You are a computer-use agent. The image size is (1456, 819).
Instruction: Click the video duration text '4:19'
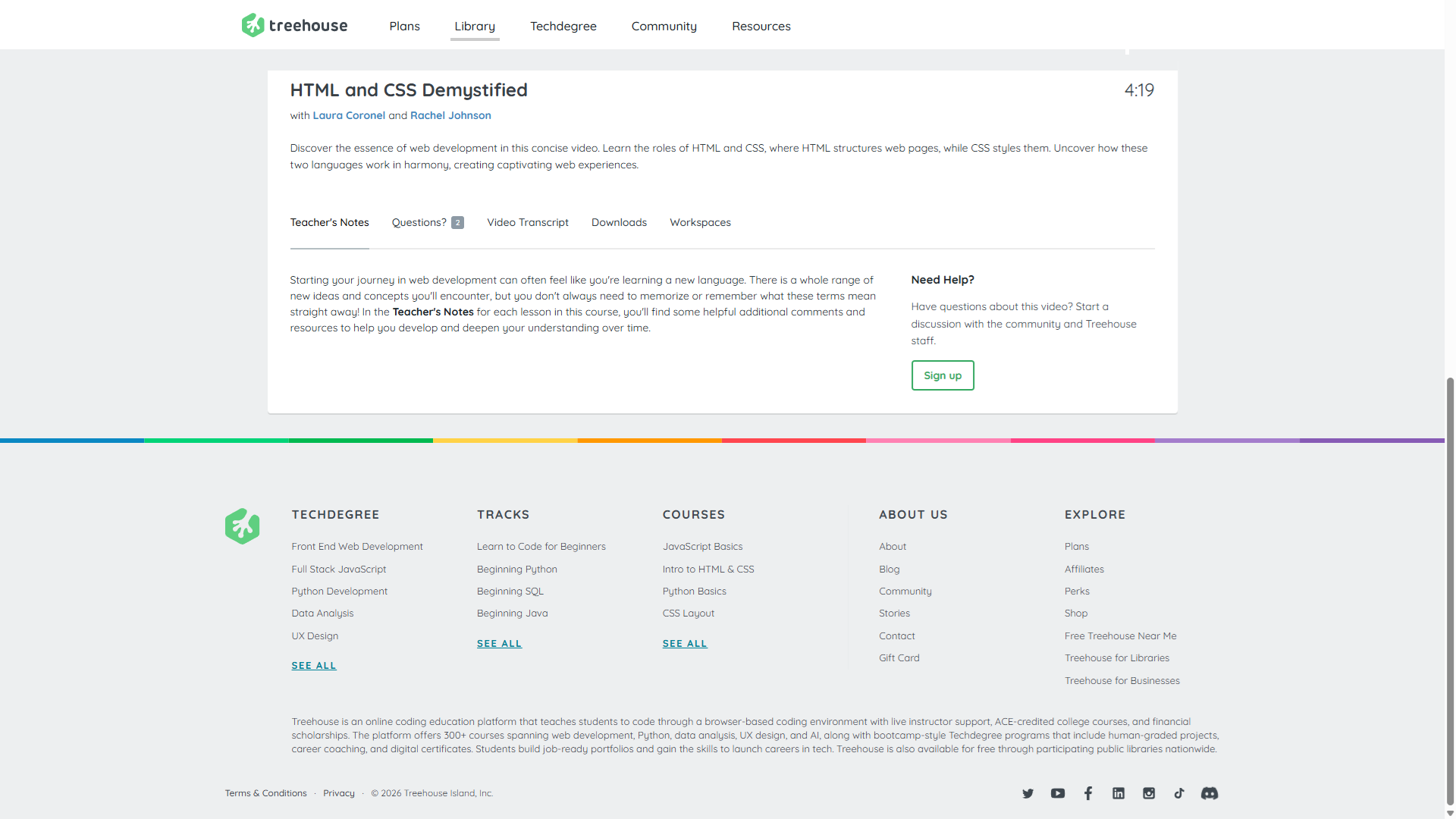(x=1139, y=90)
